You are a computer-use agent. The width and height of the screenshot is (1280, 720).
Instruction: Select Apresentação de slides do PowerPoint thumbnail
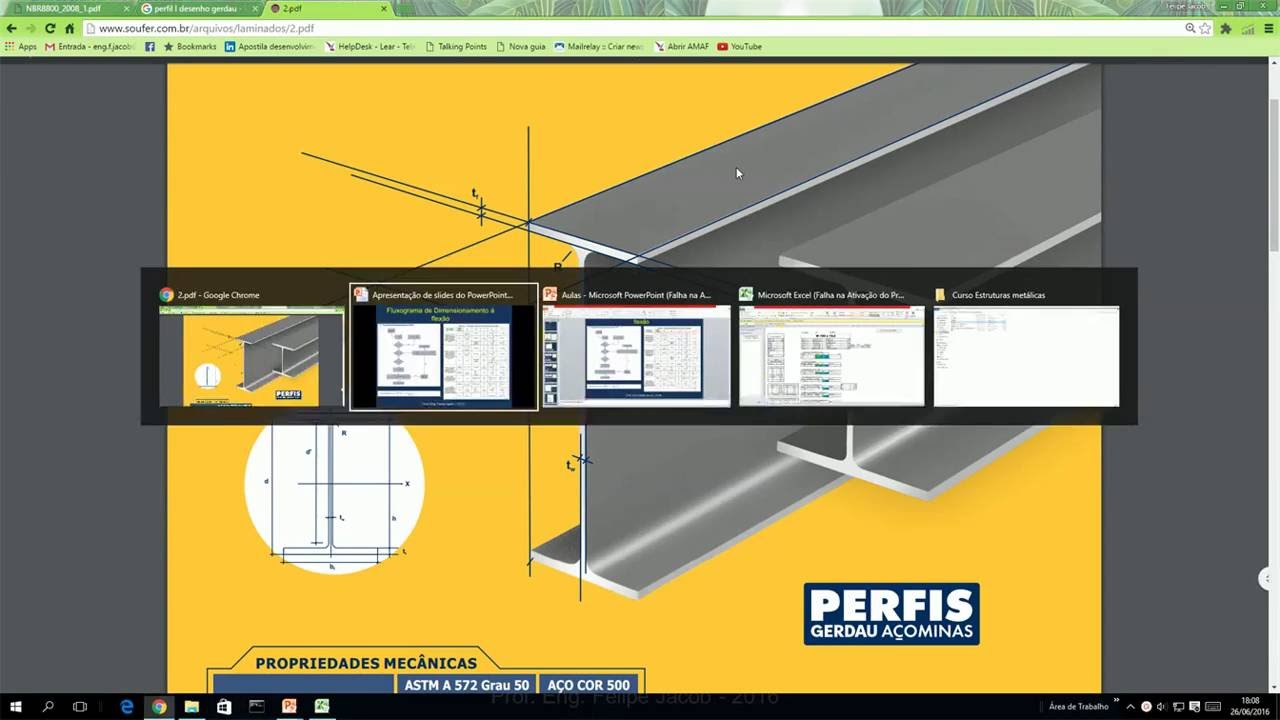pos(444,347)
